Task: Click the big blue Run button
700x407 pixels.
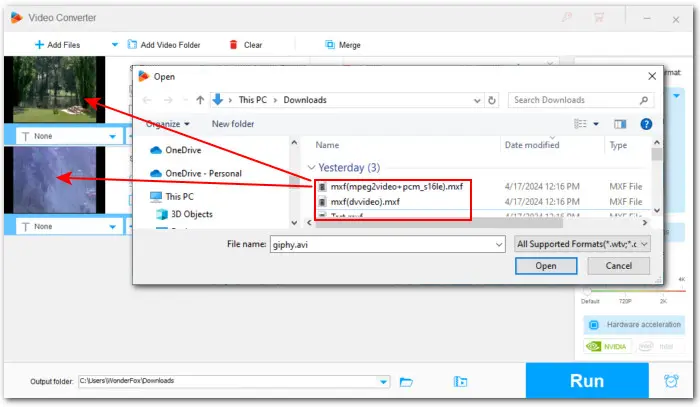Action: pyautogui.click(x=586, y=381)
